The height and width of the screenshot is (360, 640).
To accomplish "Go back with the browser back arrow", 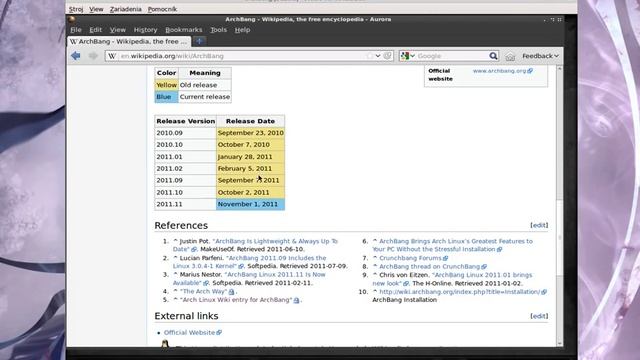I will [x=76, y=56].
